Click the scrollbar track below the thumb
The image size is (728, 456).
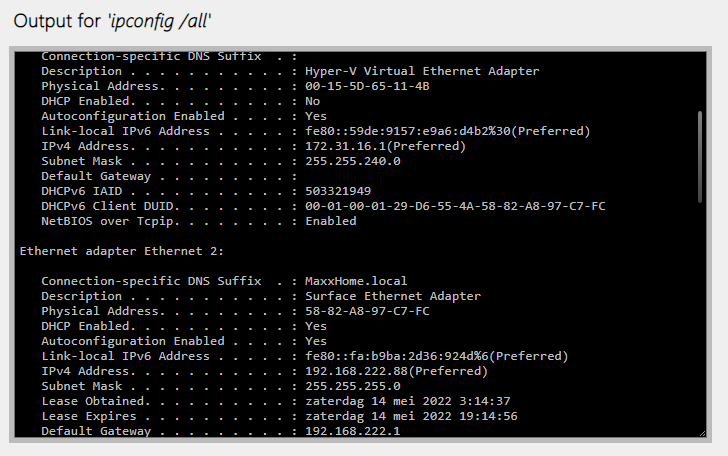(699, 320)
